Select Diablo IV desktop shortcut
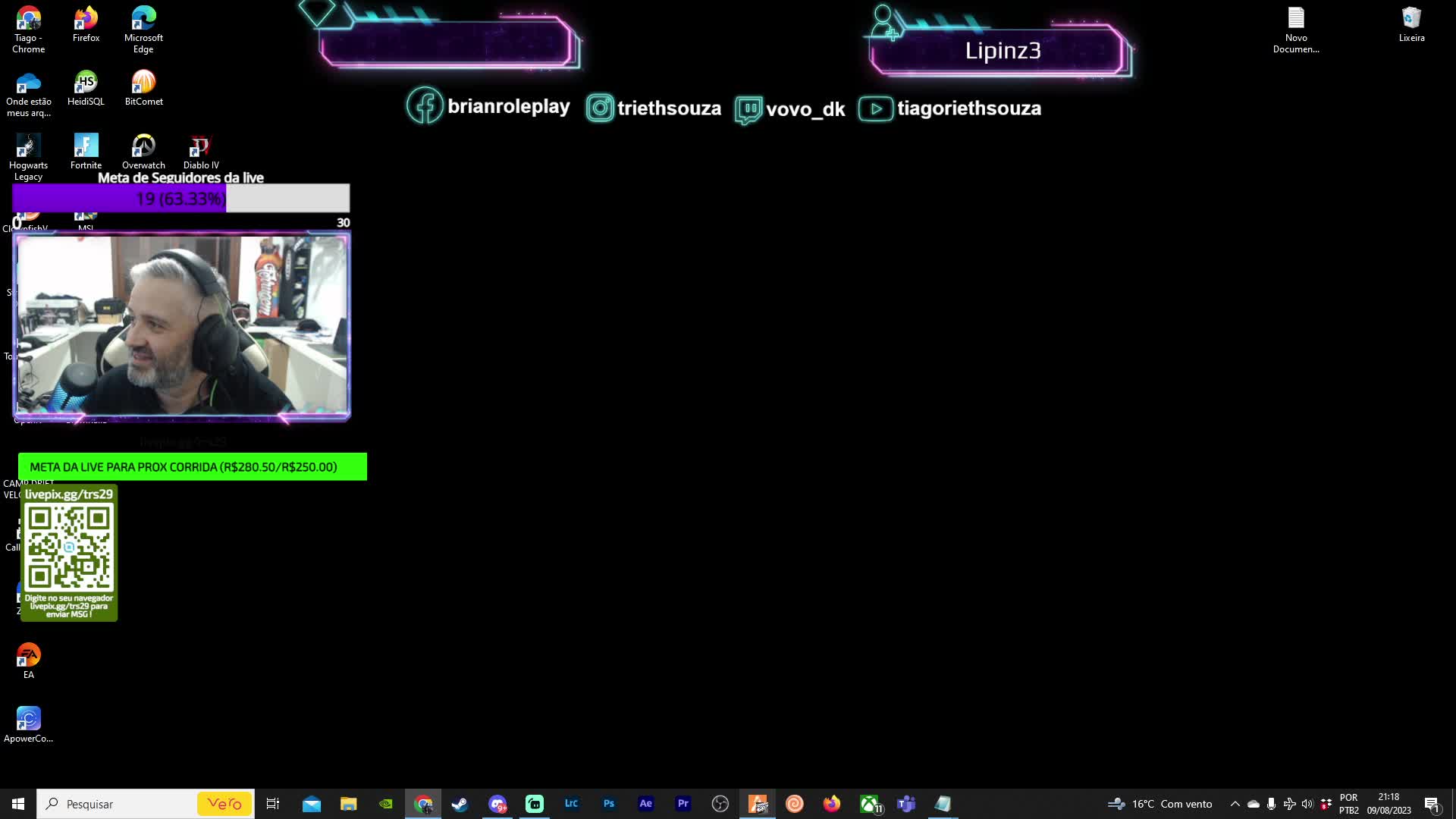The image size is (1456, 819). tap(201, 152)
